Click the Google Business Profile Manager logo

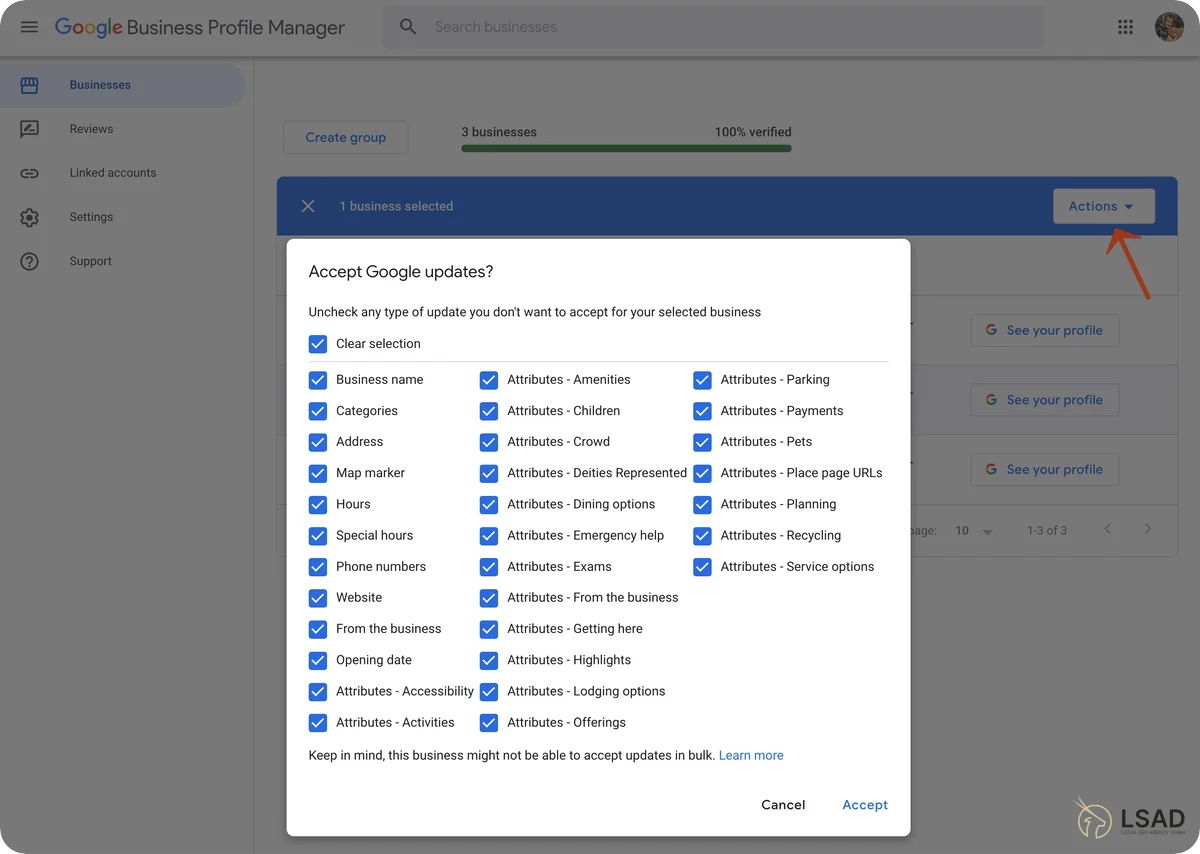coord(200,27)
